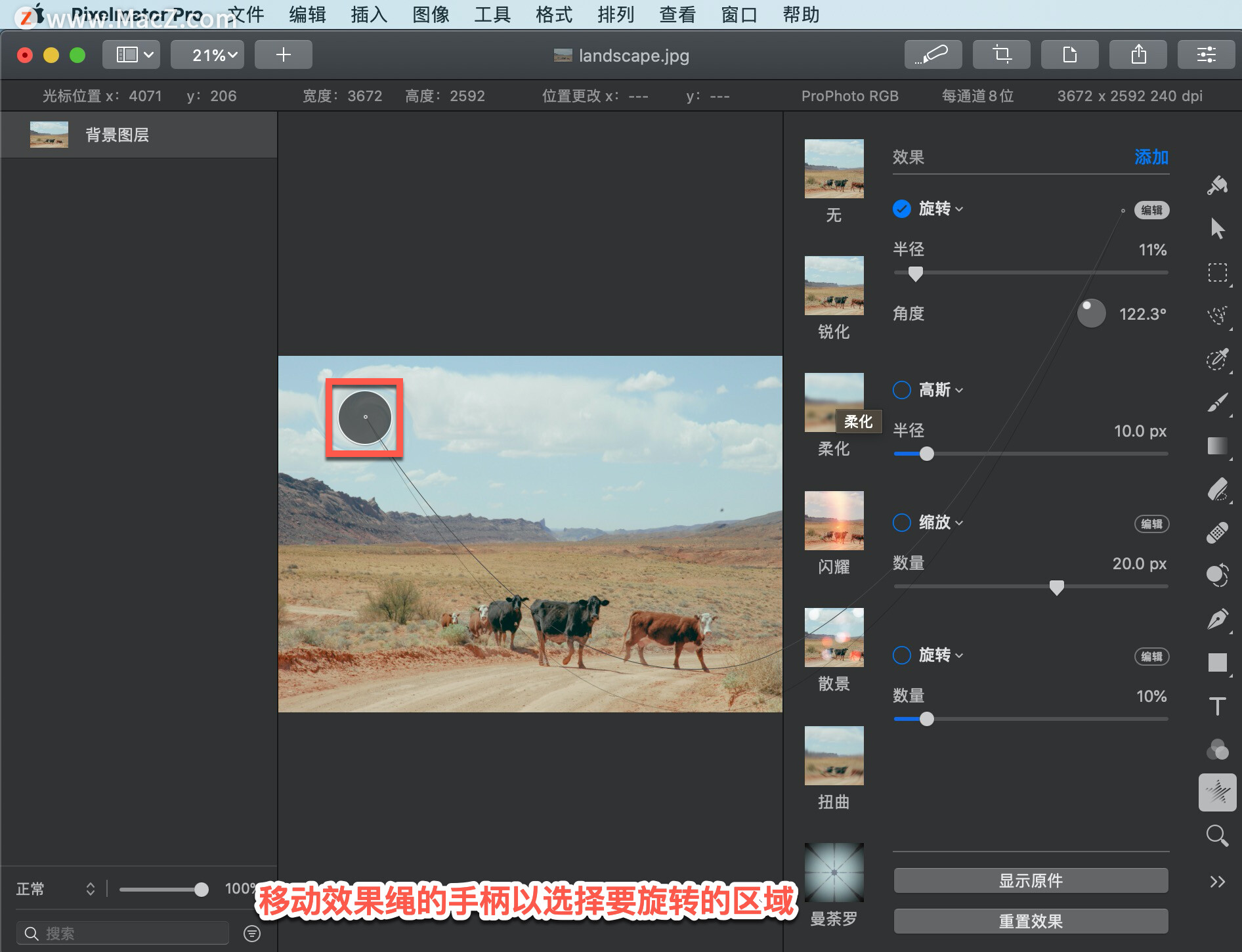Select the 无 effect preset thumbnail
1242x952 pixels.
834,169
